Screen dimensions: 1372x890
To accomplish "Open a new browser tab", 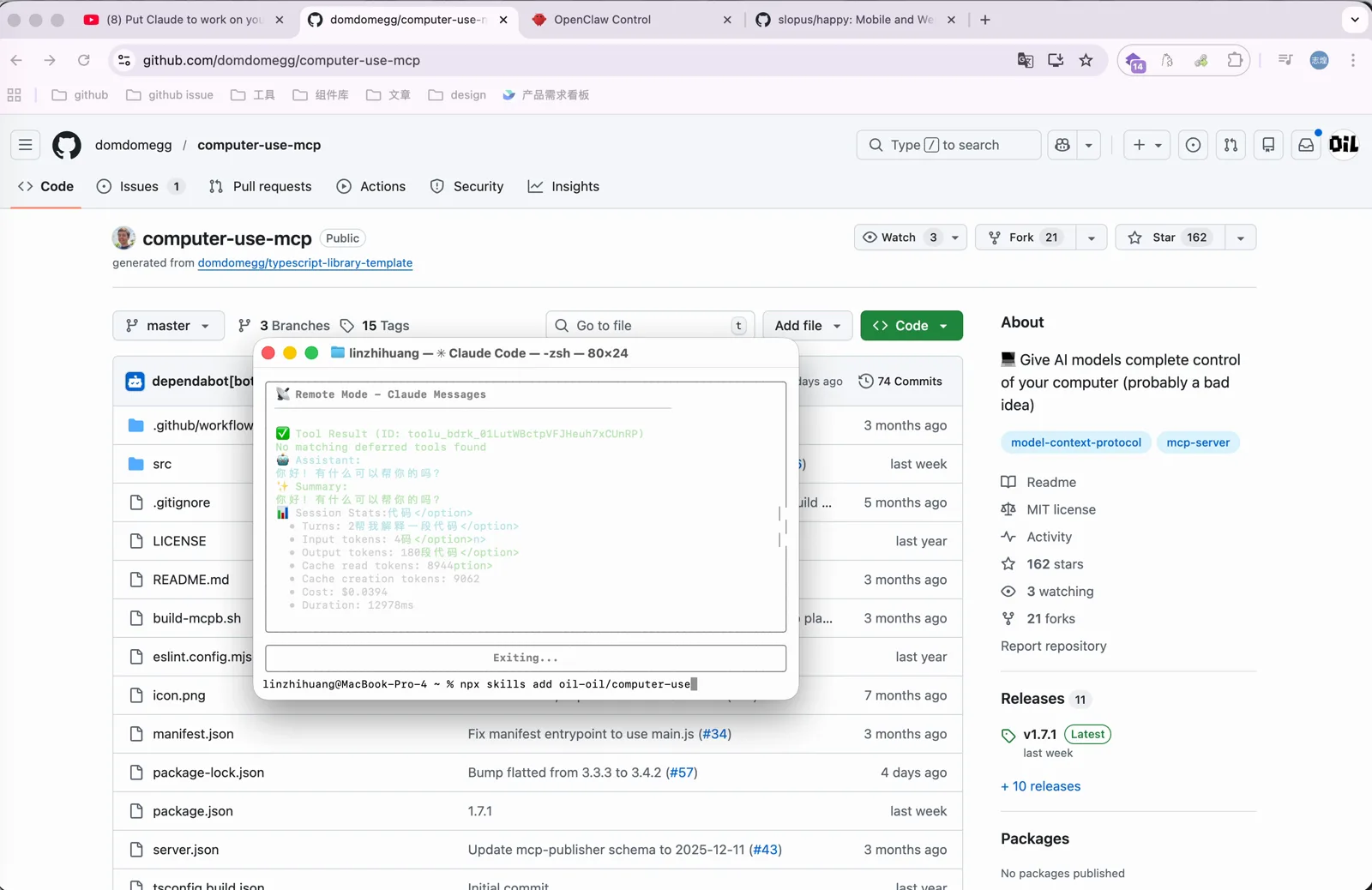I will tap(985, 20).
